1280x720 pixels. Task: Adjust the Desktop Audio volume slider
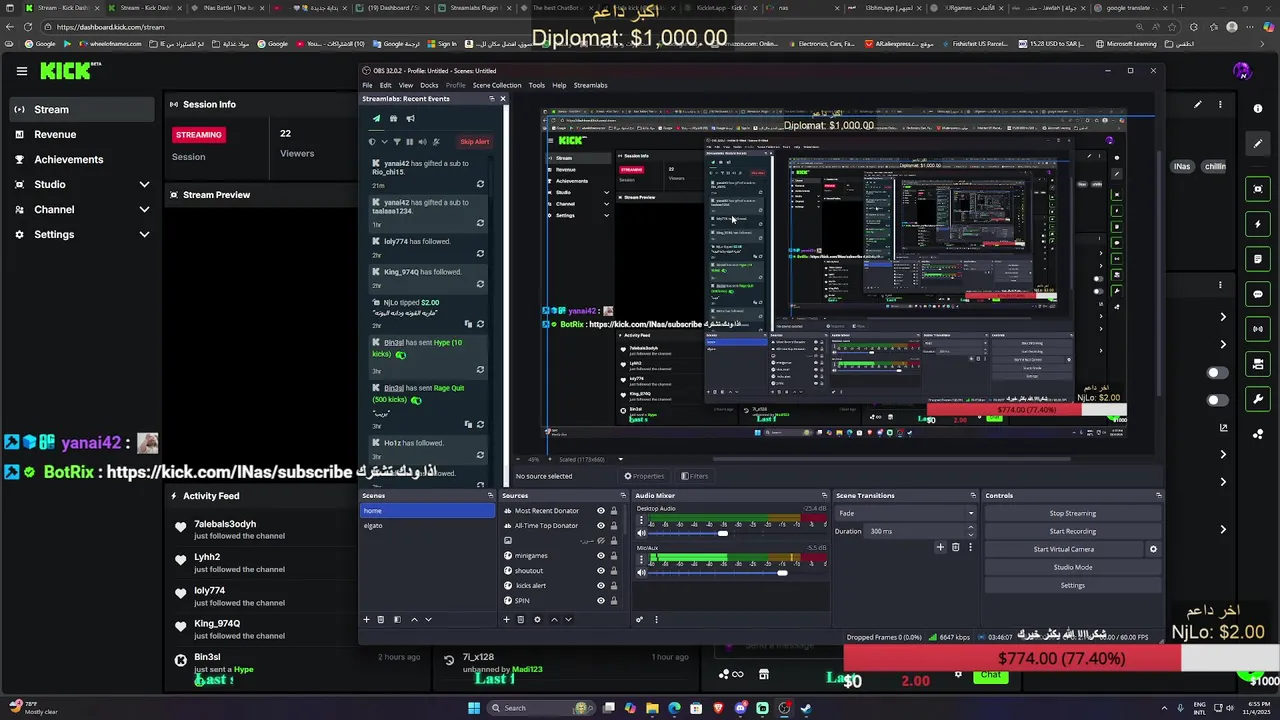[723, 533]
